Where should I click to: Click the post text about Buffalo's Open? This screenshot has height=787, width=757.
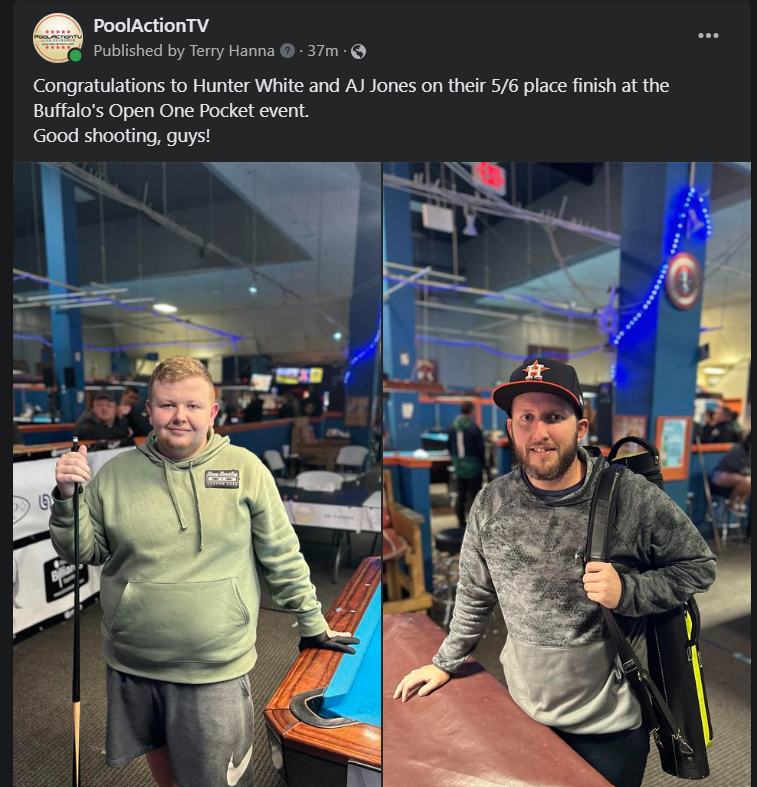coord(351,98)
